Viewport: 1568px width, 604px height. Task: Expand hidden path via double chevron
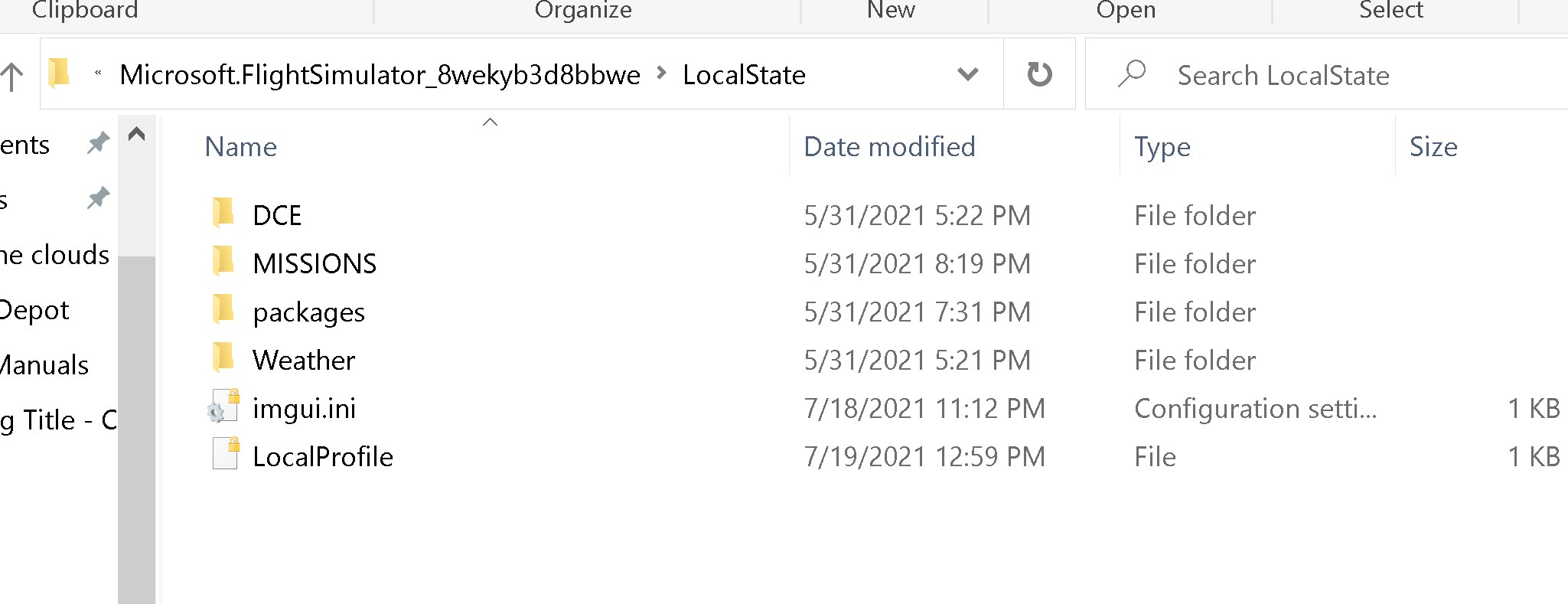point(98,73)
